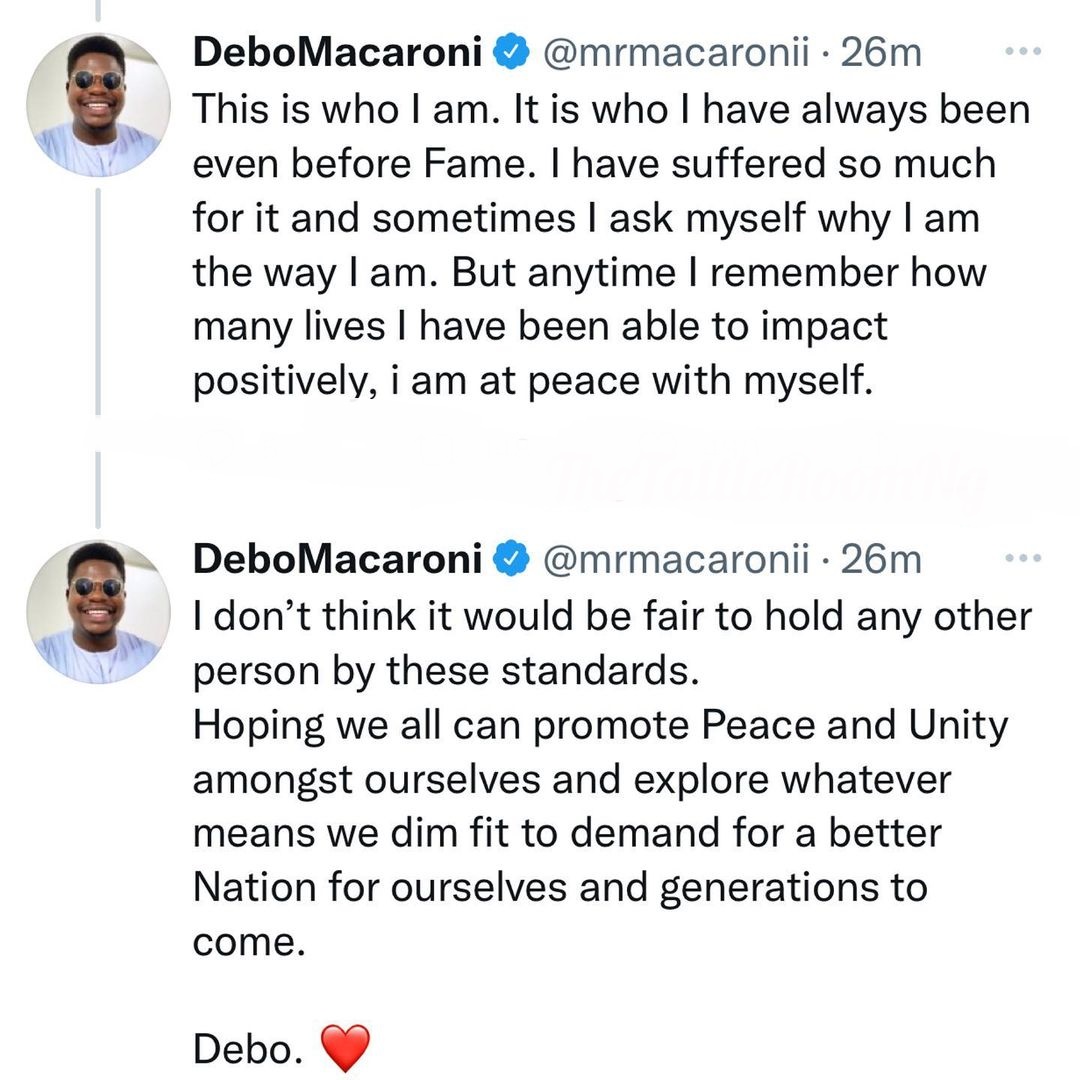Click 26m timestamp on 'I don't think' tweet
The width and height of the screenshot is (1080, 1080).
881,559
